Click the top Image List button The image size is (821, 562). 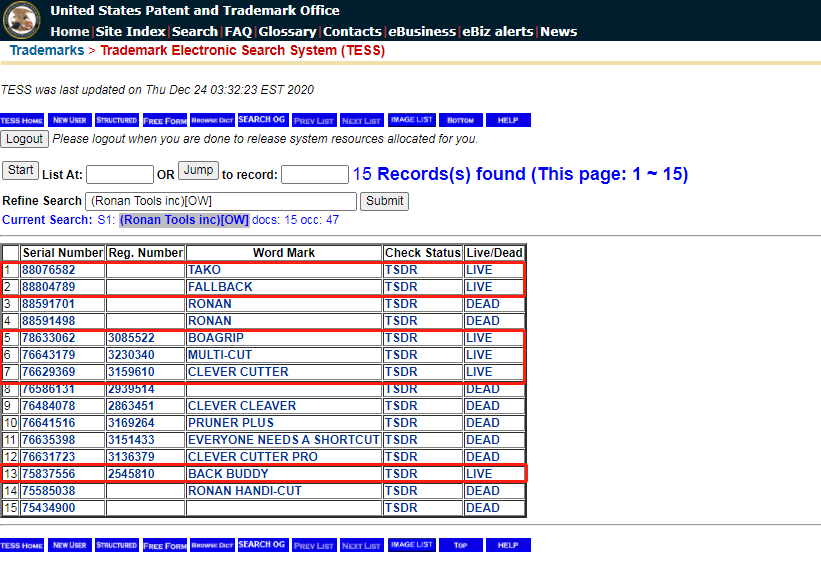coord(412,120)
